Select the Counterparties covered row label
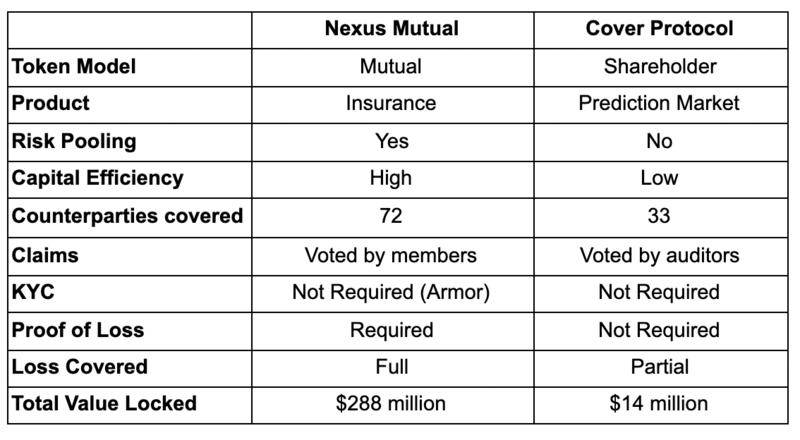This screenshot has width=800, height=440. tap(127, 216)
